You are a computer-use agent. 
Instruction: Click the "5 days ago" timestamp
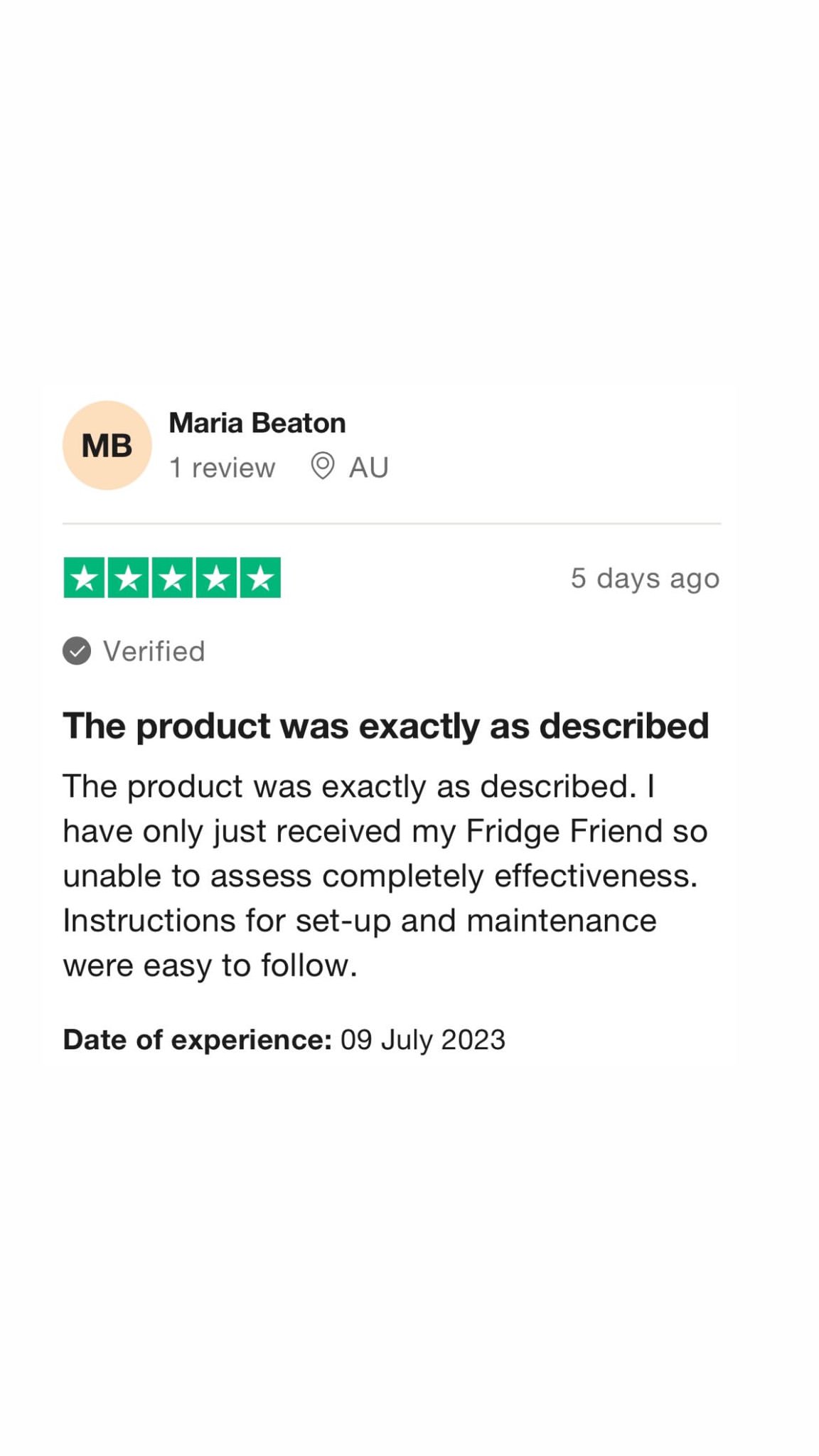[645, 579]
